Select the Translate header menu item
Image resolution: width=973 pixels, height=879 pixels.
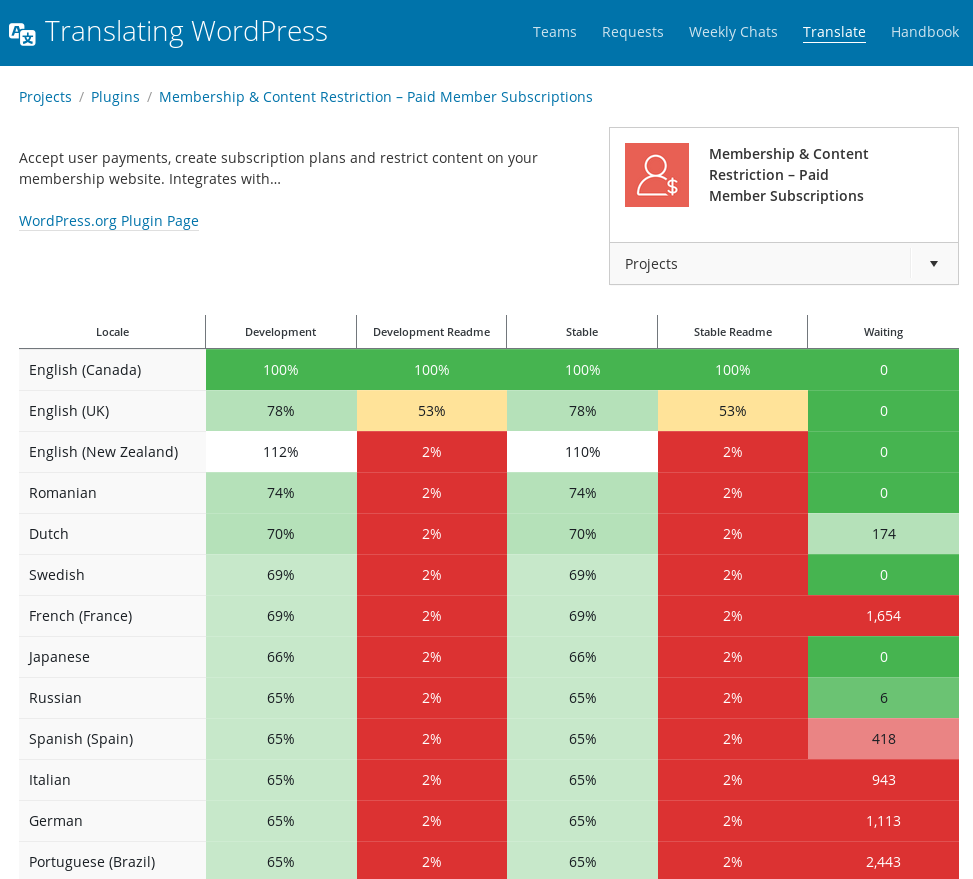tap(834, 32)
